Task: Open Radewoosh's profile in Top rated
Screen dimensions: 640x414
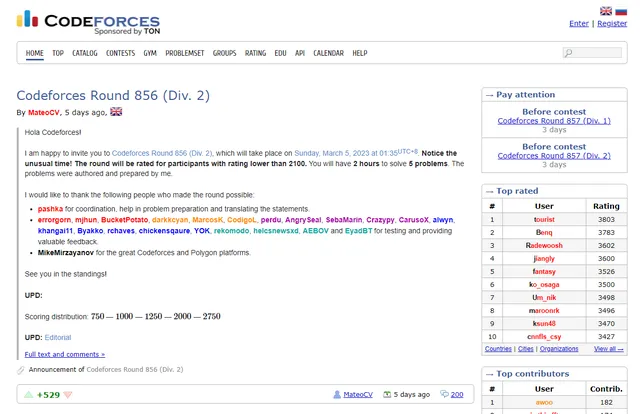Action: [544, 246]
